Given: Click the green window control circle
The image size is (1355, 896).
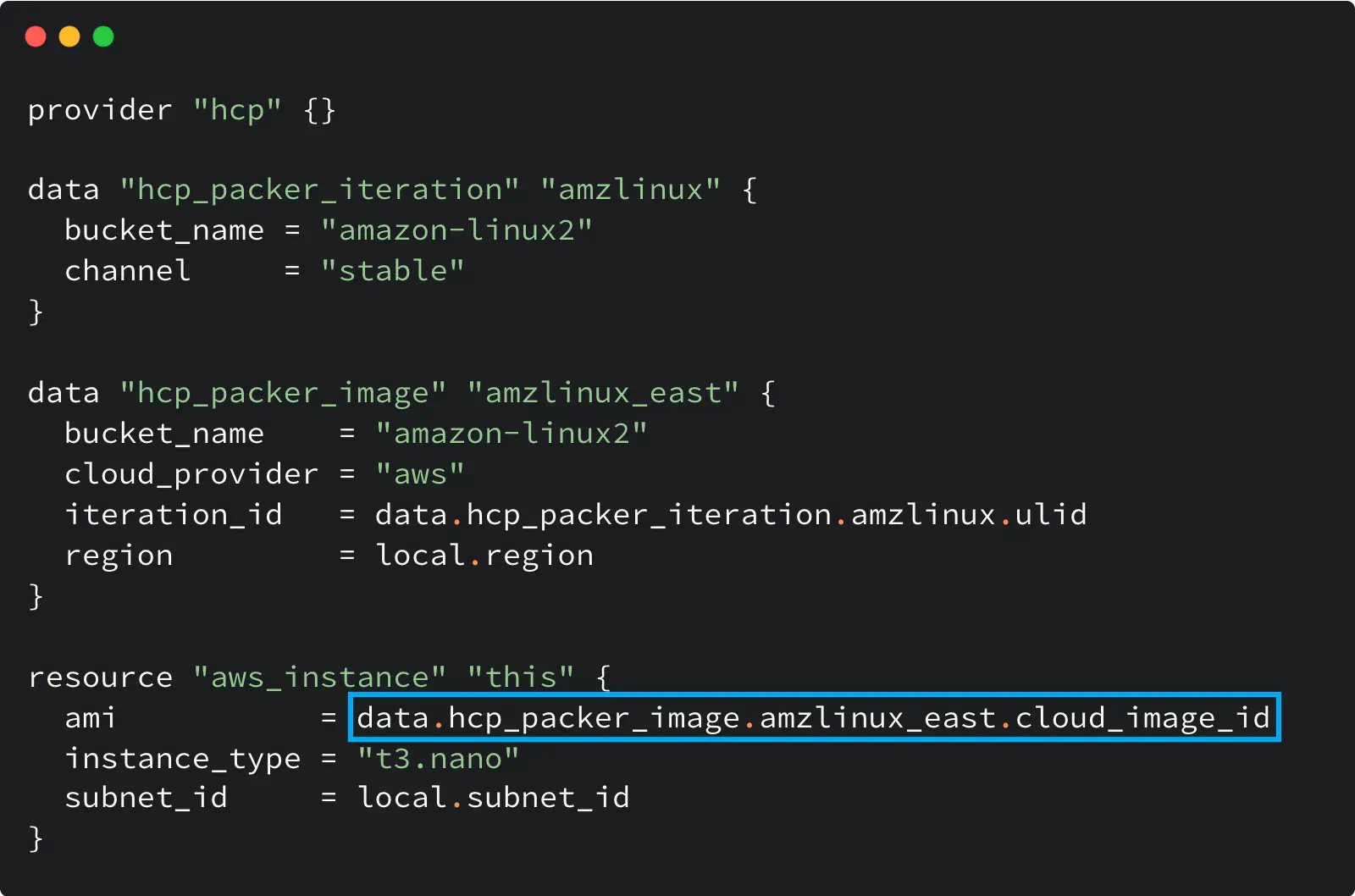Looking at the screenshot, I should (x=102, y=36).
